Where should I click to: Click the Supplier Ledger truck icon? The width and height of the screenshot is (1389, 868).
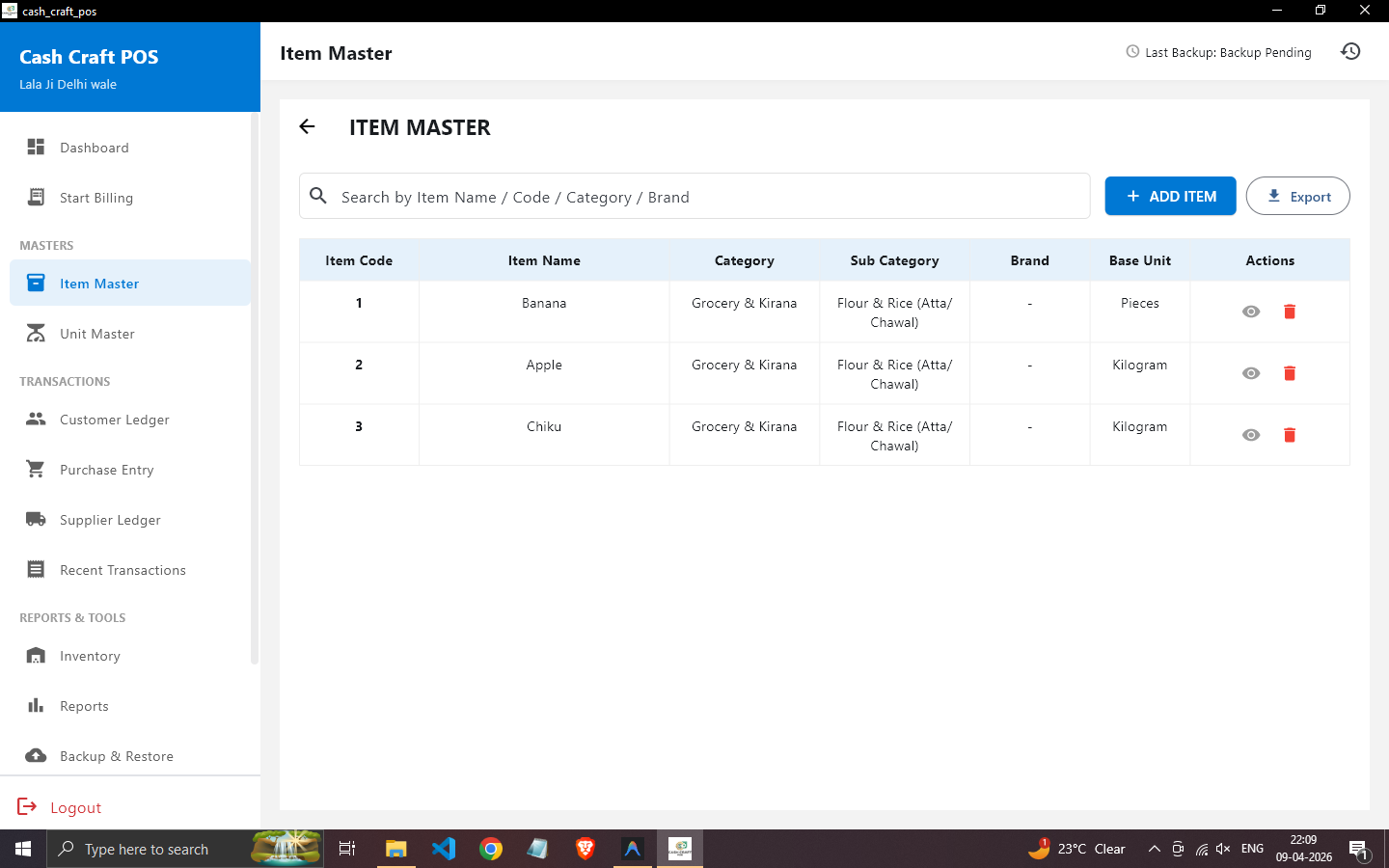click(x=36, y=519)
